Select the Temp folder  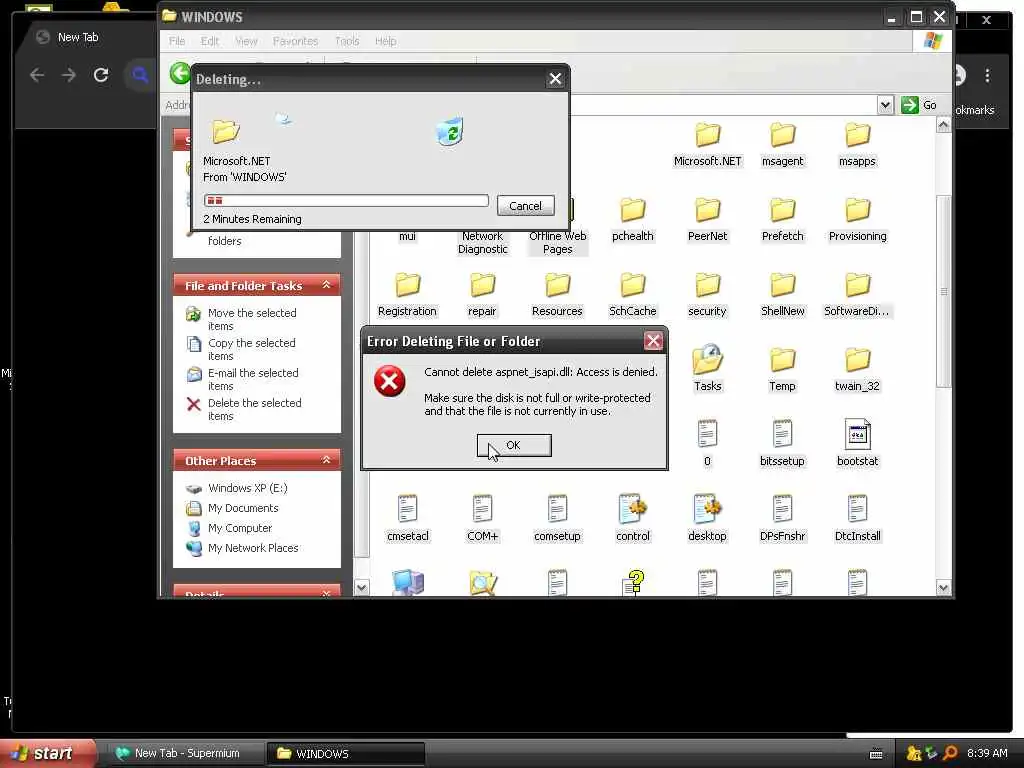pyautogui.click(x=782, y=370)
